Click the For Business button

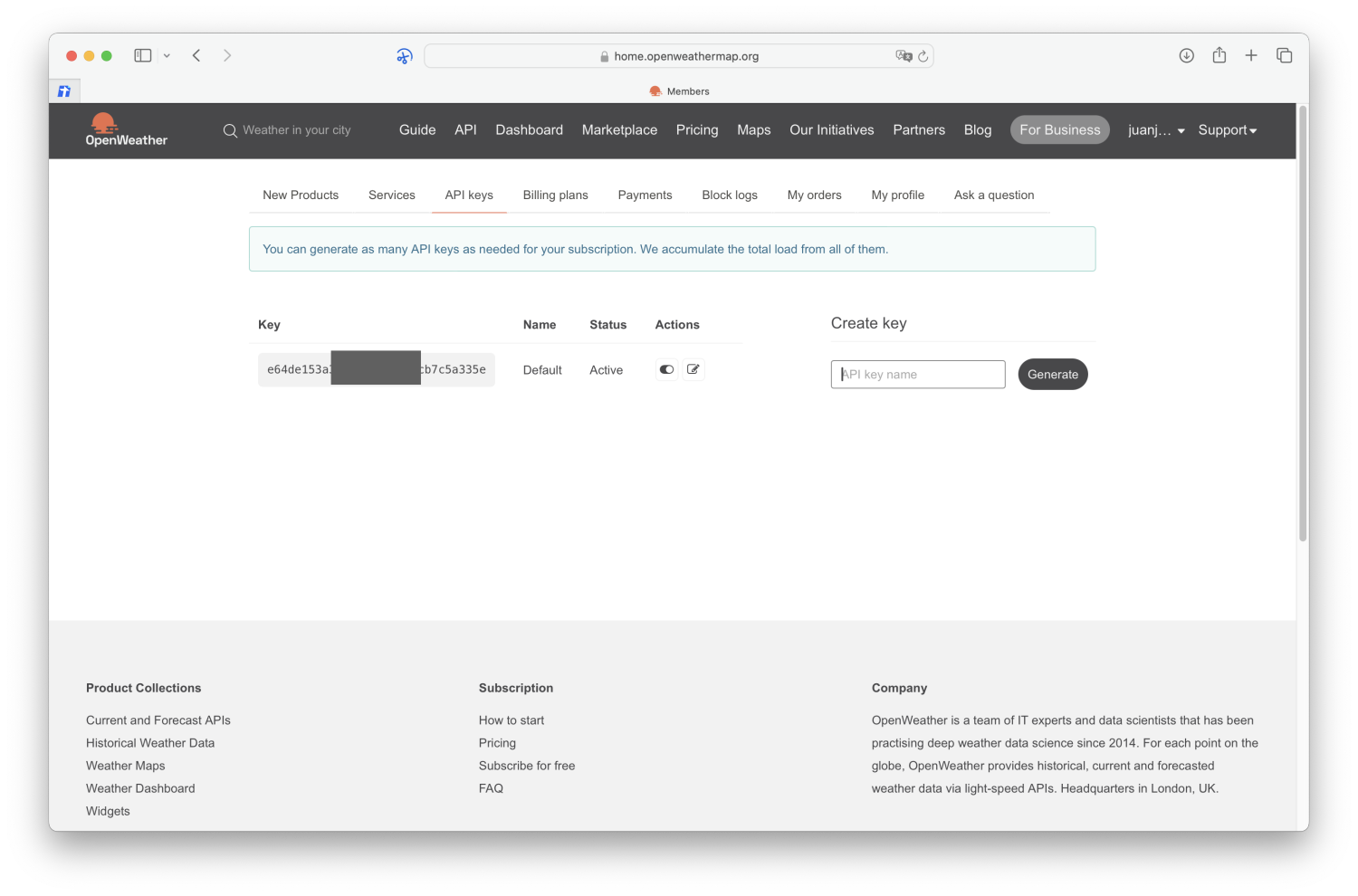click(1060, 129)
